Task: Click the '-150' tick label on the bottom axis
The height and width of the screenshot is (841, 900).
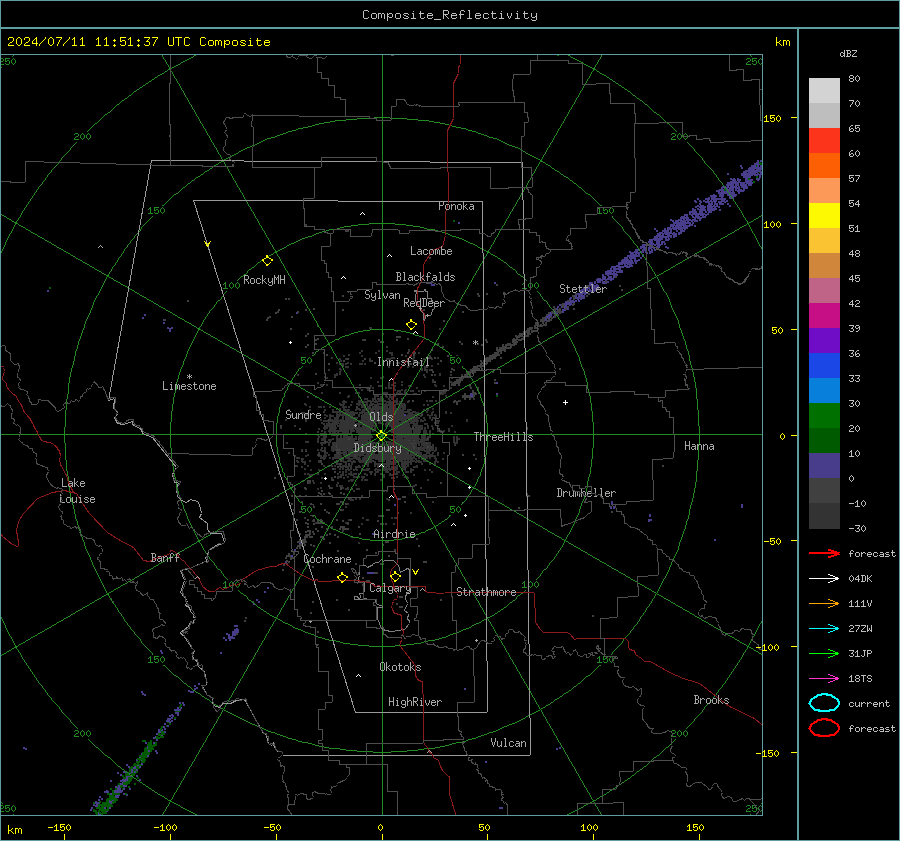Action: point(59,827)
